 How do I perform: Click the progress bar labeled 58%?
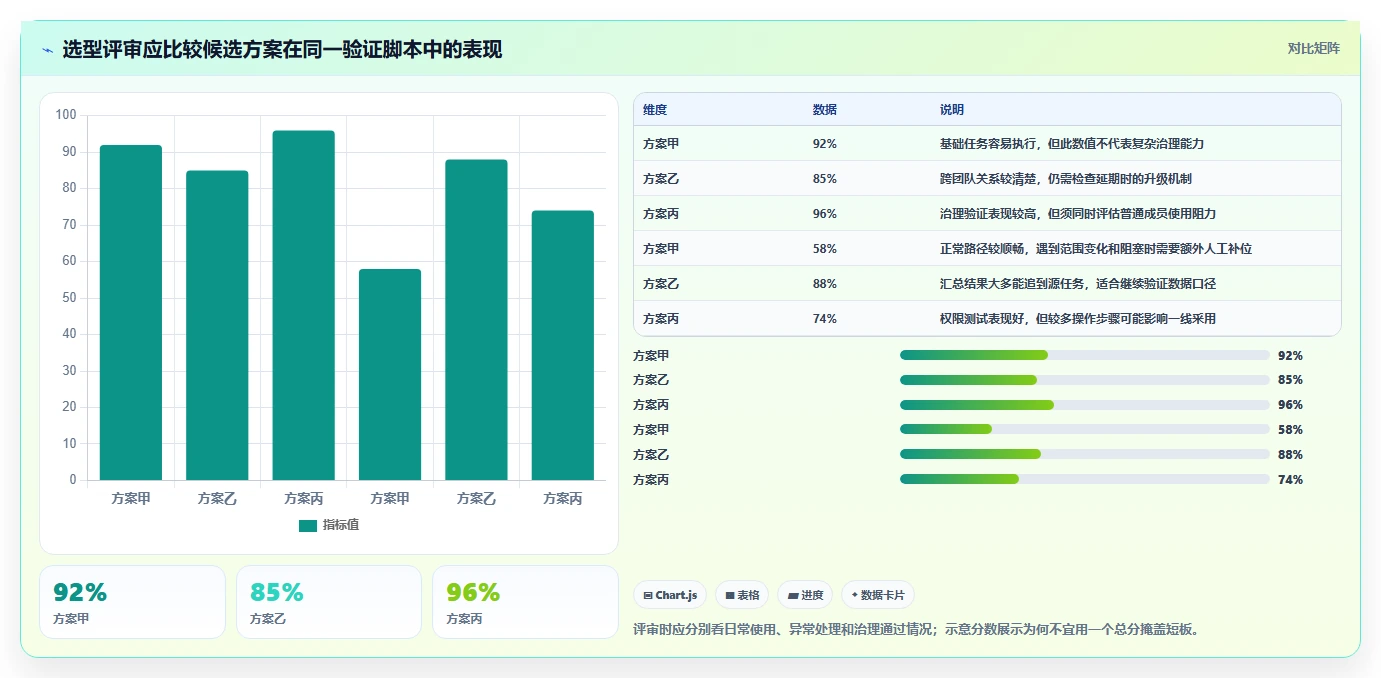coord(1085,430)
